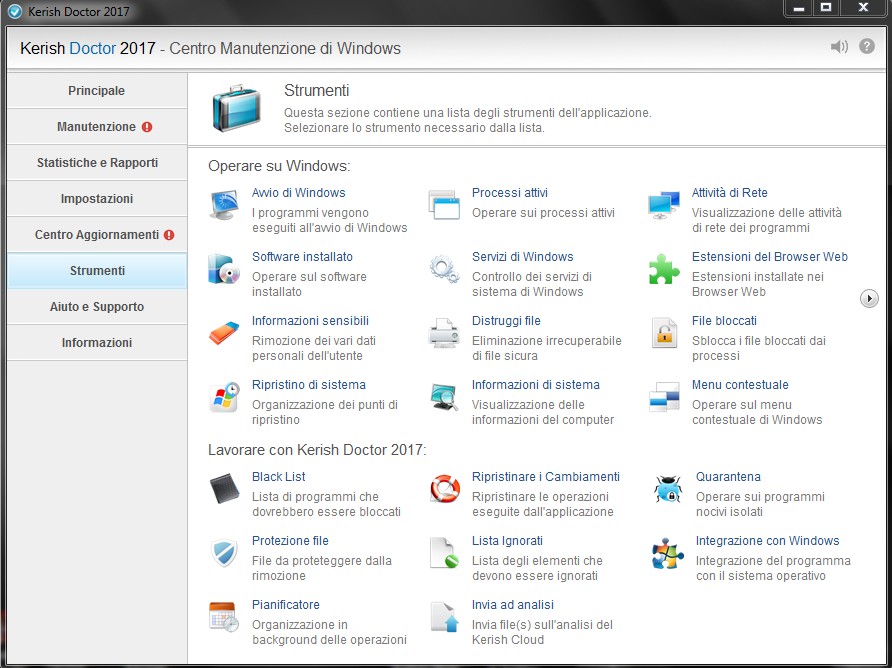892x668 pixels.
Task: Open the Distruggi file link
Action: coord(506,321)
